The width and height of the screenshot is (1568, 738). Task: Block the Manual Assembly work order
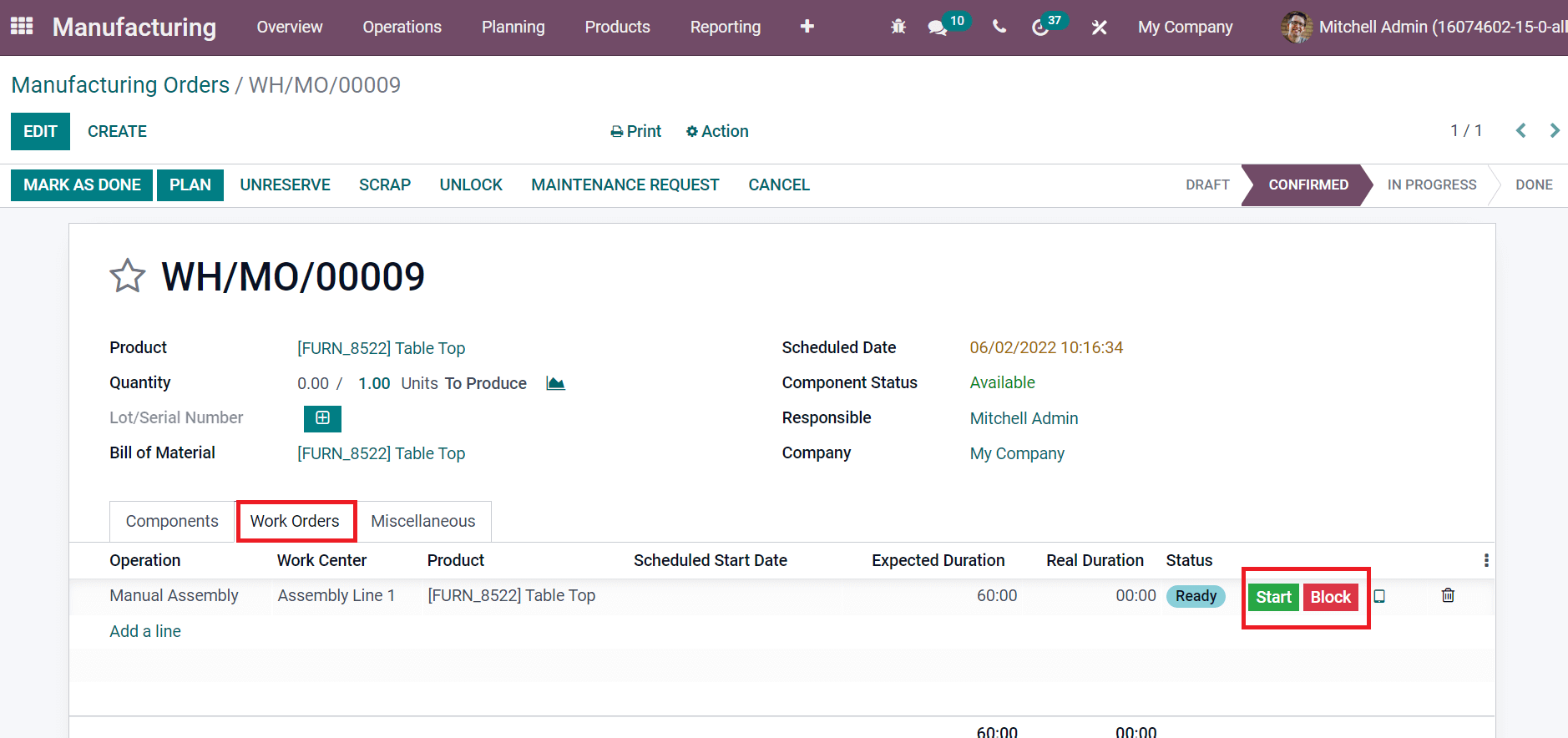[x=1330, y=597]
